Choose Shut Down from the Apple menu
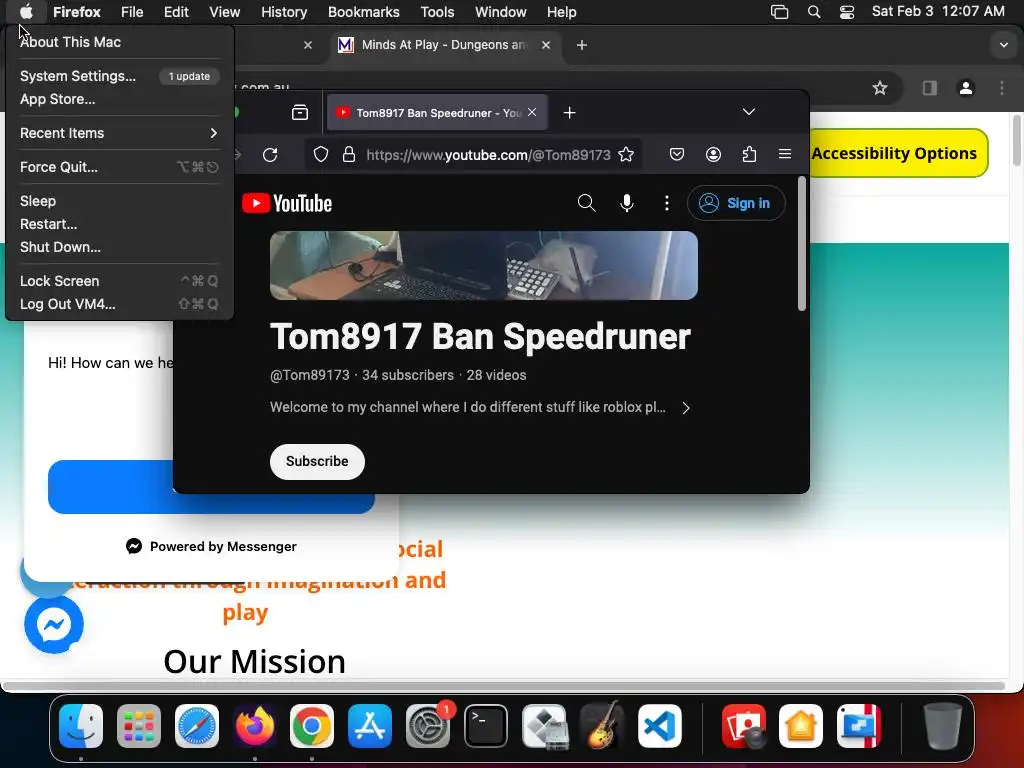The image size is (1024, 768). click(x=119, y=247)
